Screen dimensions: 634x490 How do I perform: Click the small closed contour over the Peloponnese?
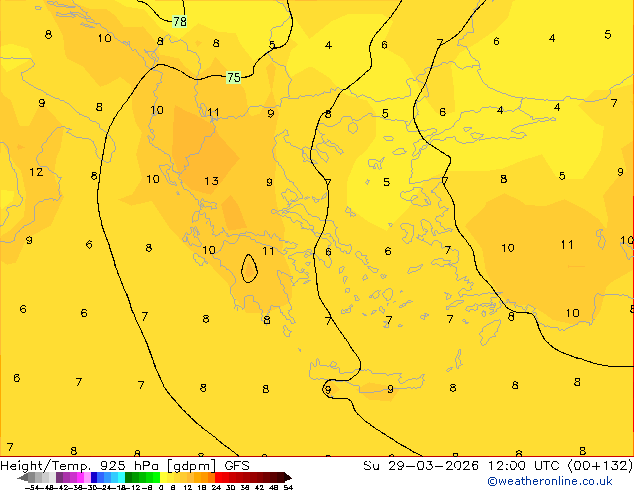[249, 268]
